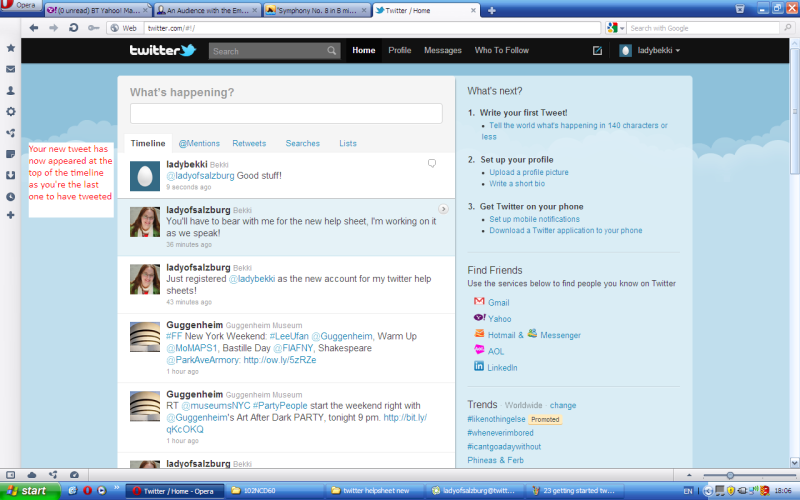Viewport: 800px width, 500px height.
Task: Click the Opera Turbo icon in status bar
Action: [x=74, y=475]
